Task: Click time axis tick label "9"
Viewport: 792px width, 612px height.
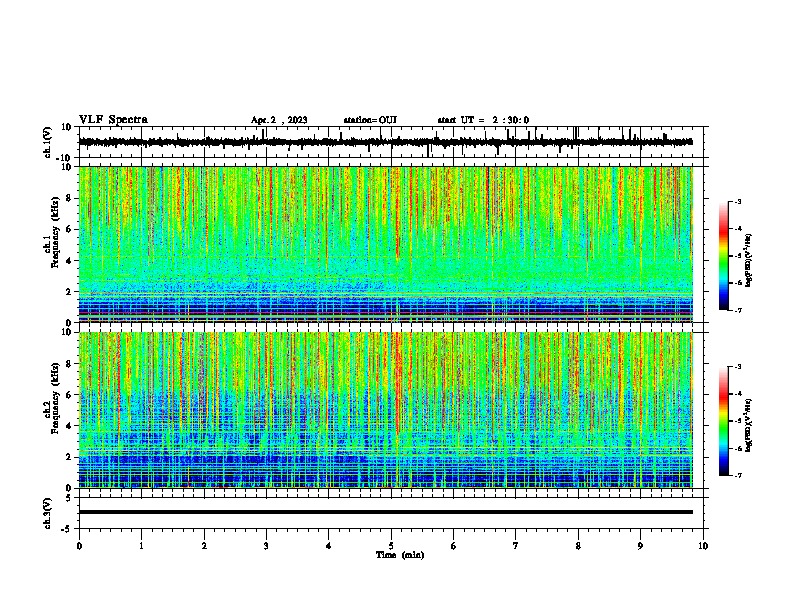Action: click(x=640, y=546)
